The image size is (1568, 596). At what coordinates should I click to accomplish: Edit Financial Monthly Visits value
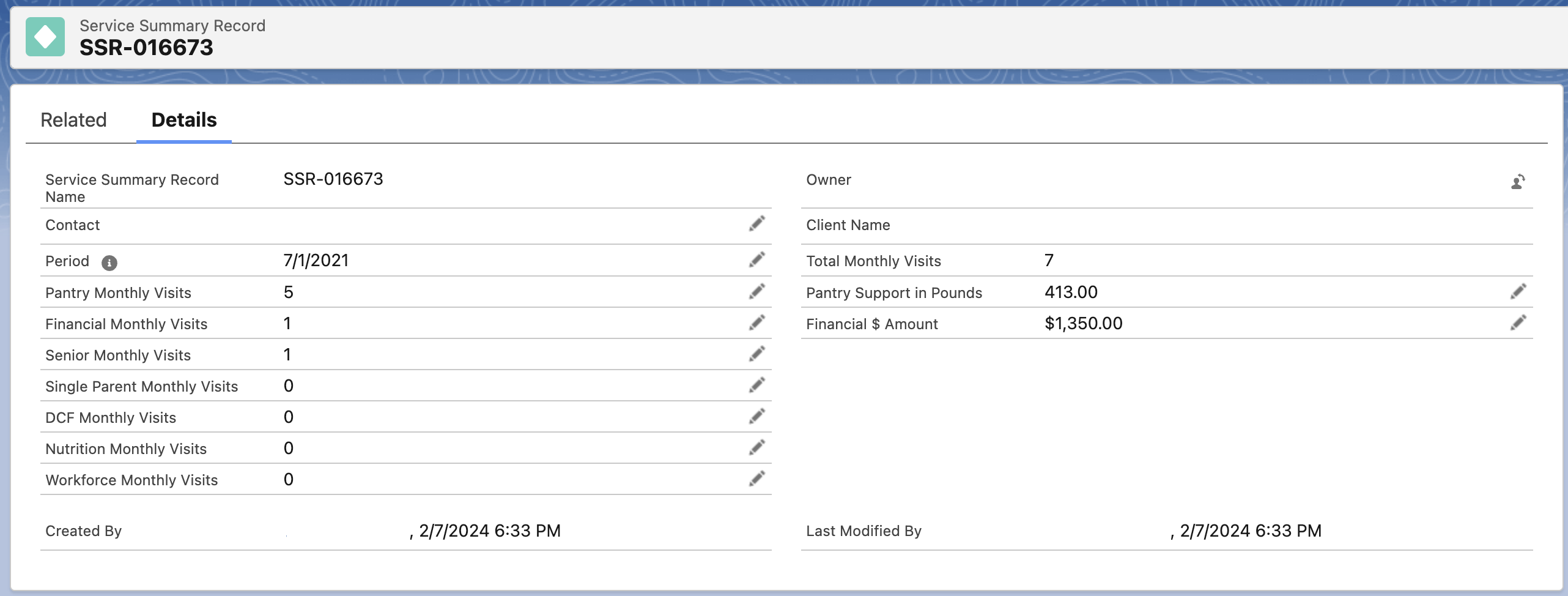(758, 322)
